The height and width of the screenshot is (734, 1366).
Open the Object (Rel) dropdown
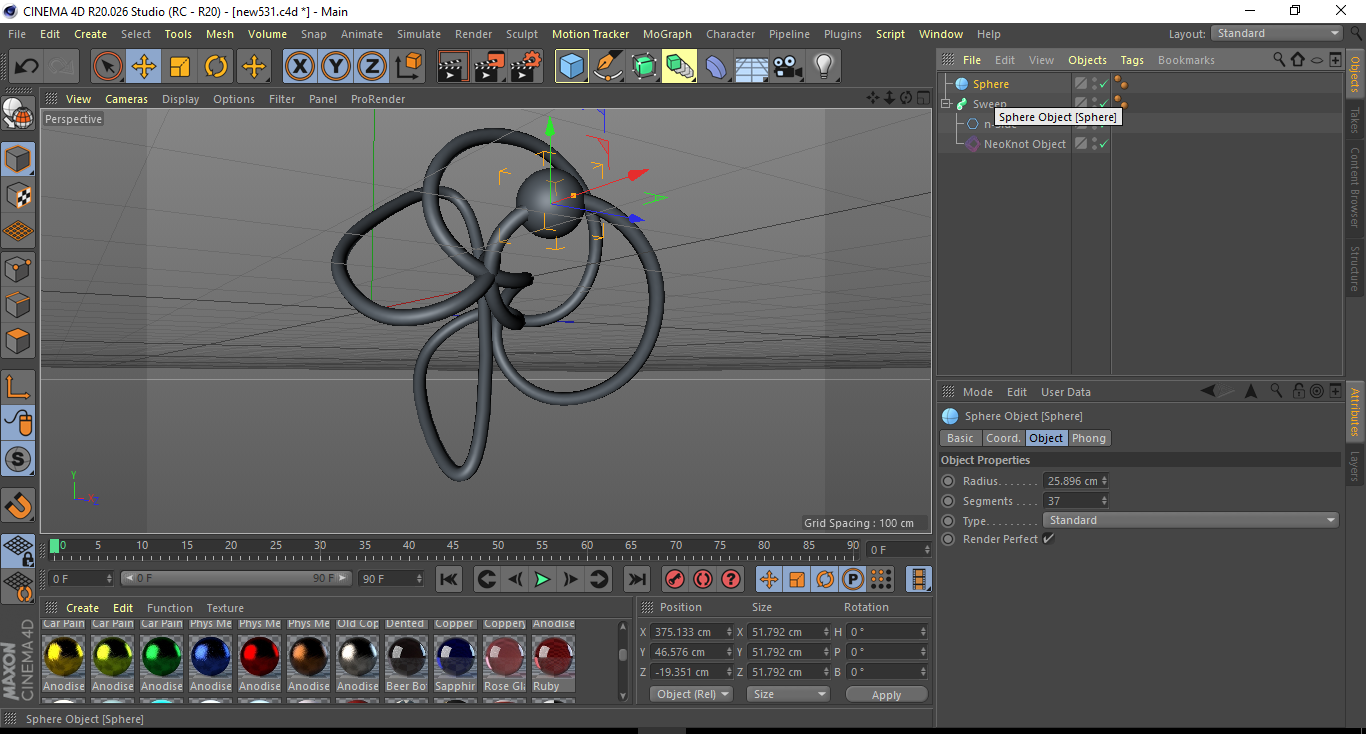click(691, 694)
